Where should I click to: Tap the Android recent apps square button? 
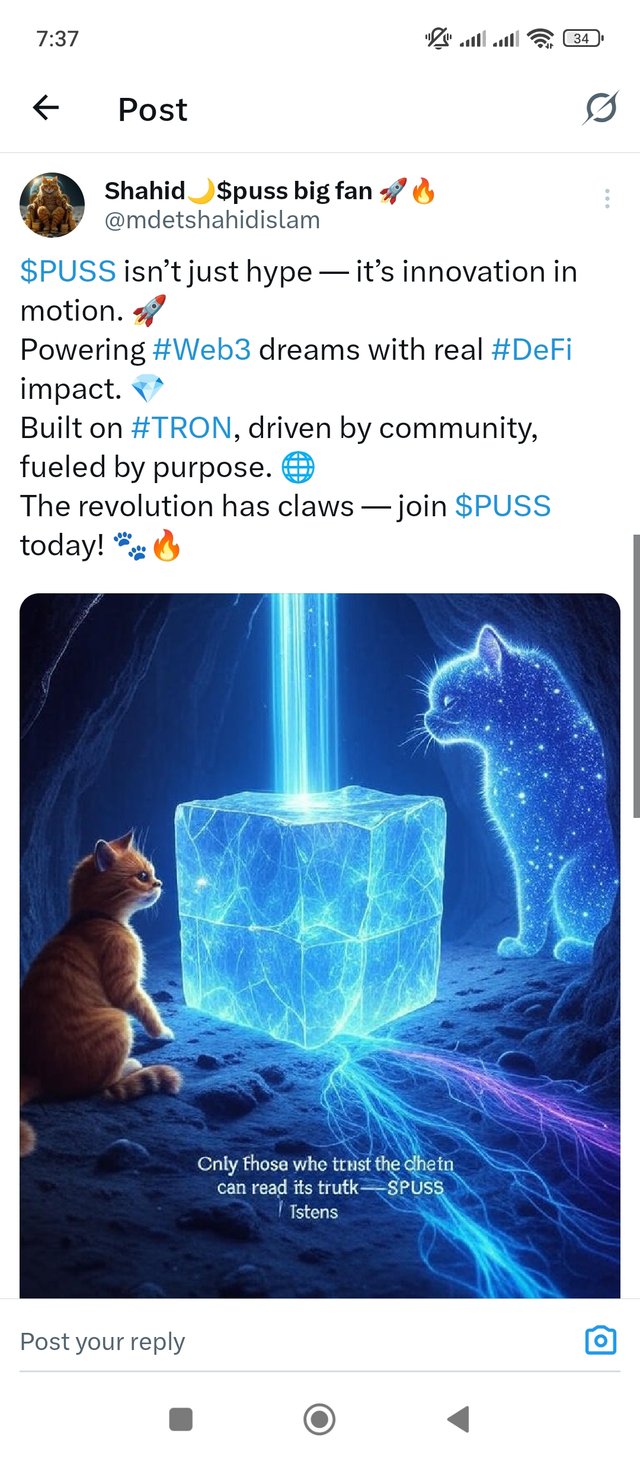(x=181, y=1418)
